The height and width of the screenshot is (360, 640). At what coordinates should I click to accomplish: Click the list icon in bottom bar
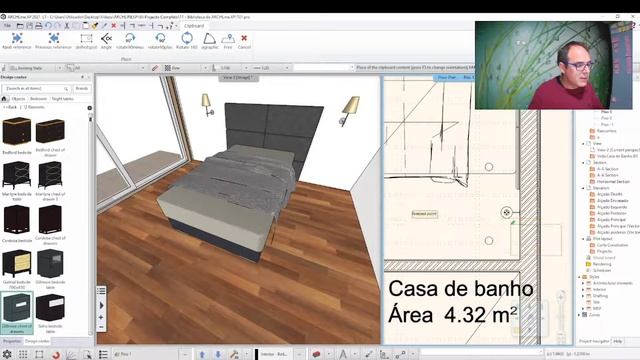(x=103, y=354)
